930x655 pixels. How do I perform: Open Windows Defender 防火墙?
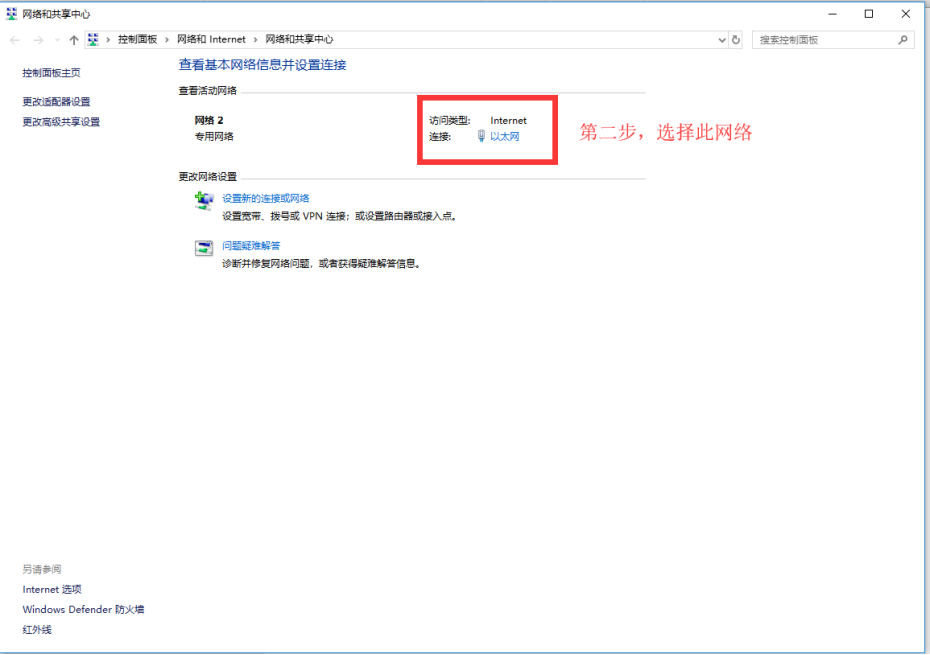[x=82, y=609]
